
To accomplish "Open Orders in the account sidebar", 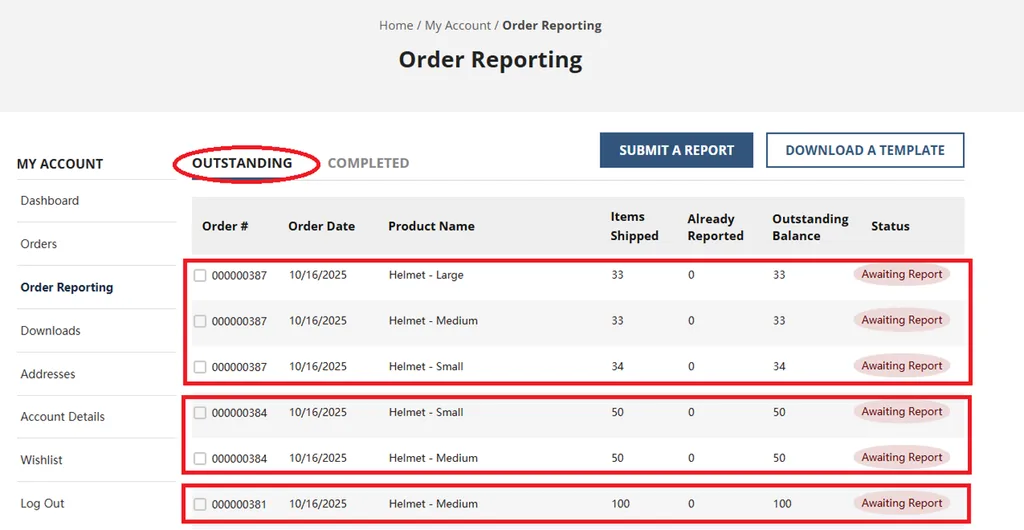I will coord(39,244).
